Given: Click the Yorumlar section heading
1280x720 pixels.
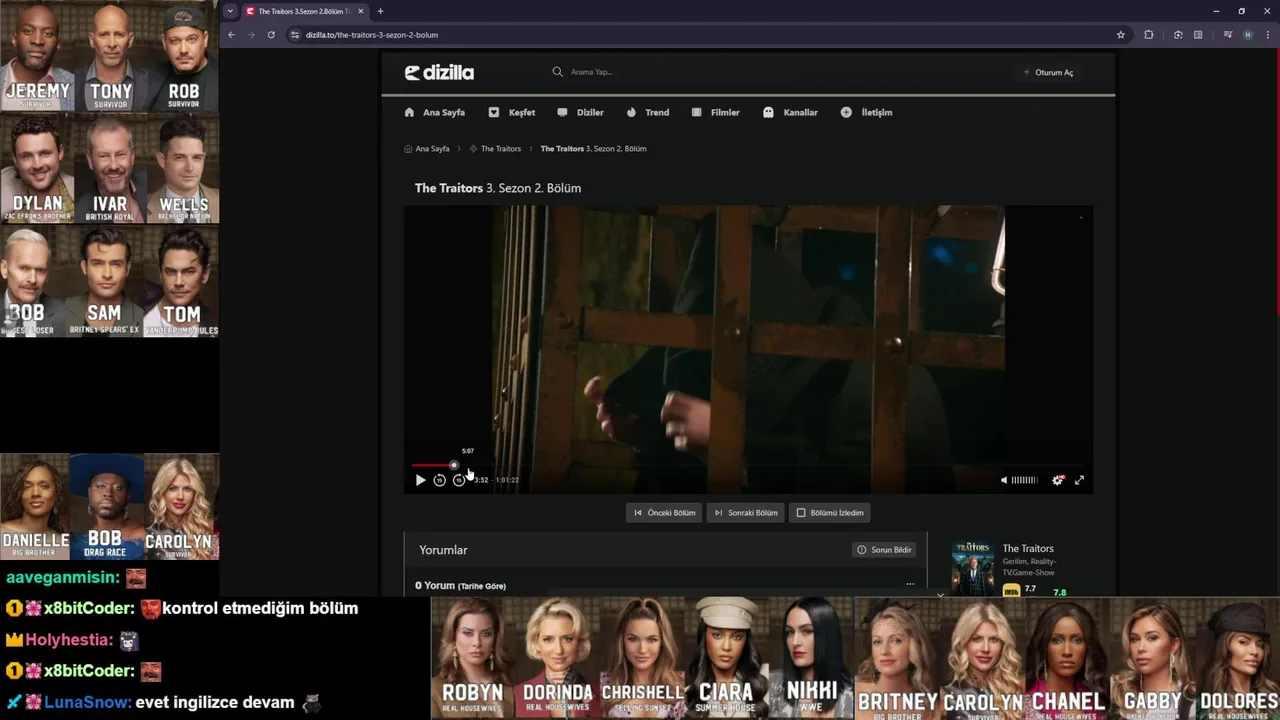Looking at the screenshot, I should tap(443, 550).
